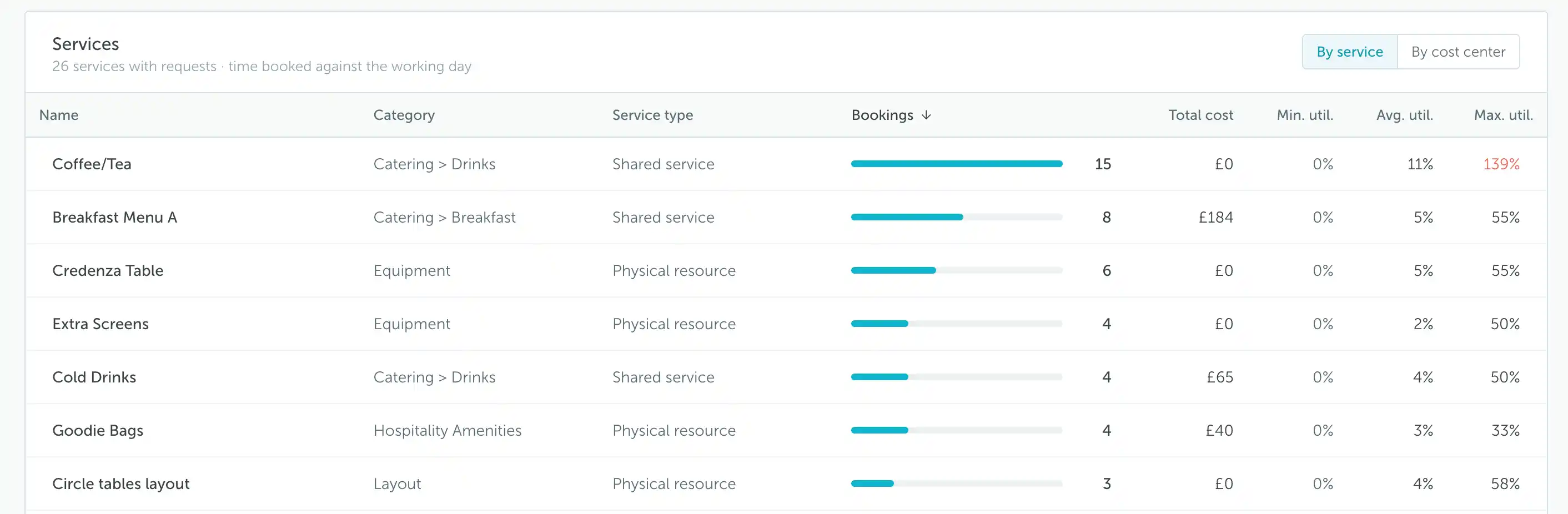
Task: Sort by the Min. util. column header
Action: click(1304, 115)
